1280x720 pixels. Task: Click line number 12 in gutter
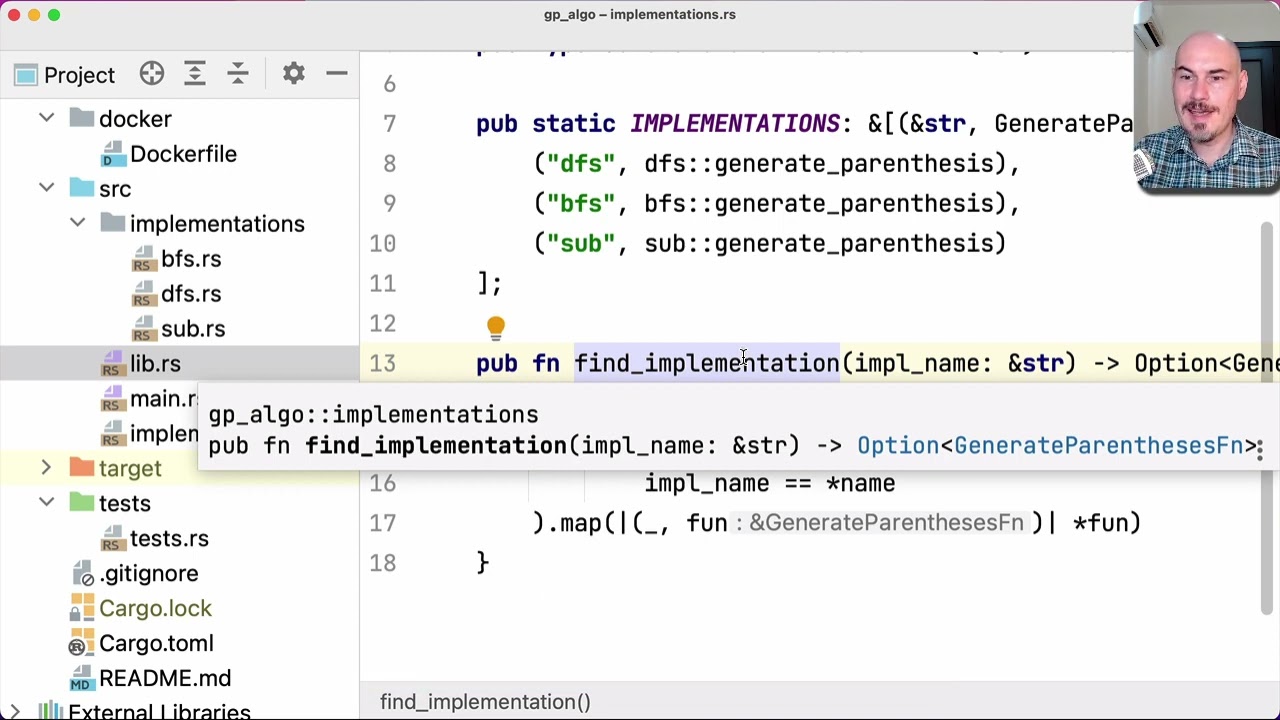point(383,324)
